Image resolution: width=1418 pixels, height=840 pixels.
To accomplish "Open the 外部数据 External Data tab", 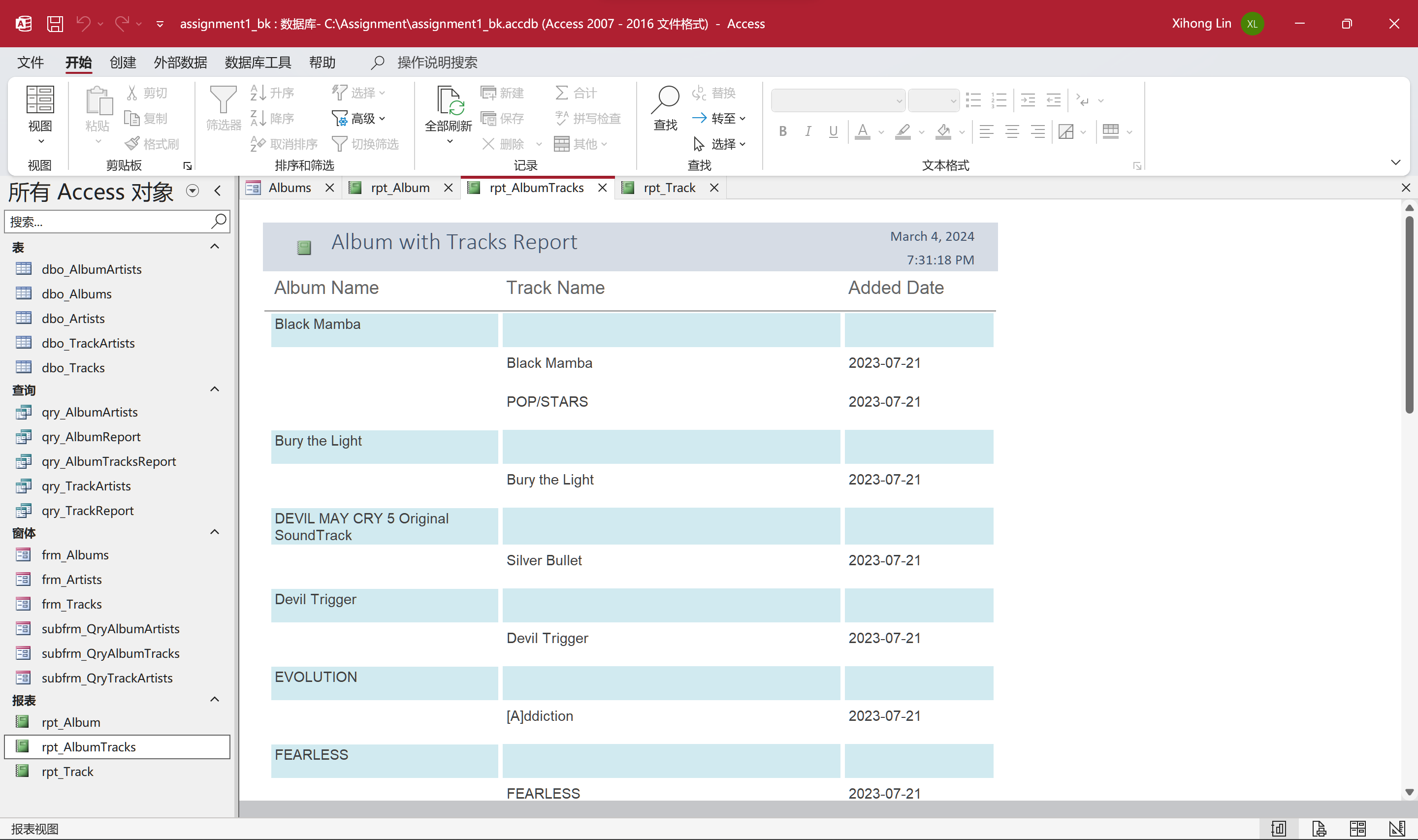I will click(181, 62).
